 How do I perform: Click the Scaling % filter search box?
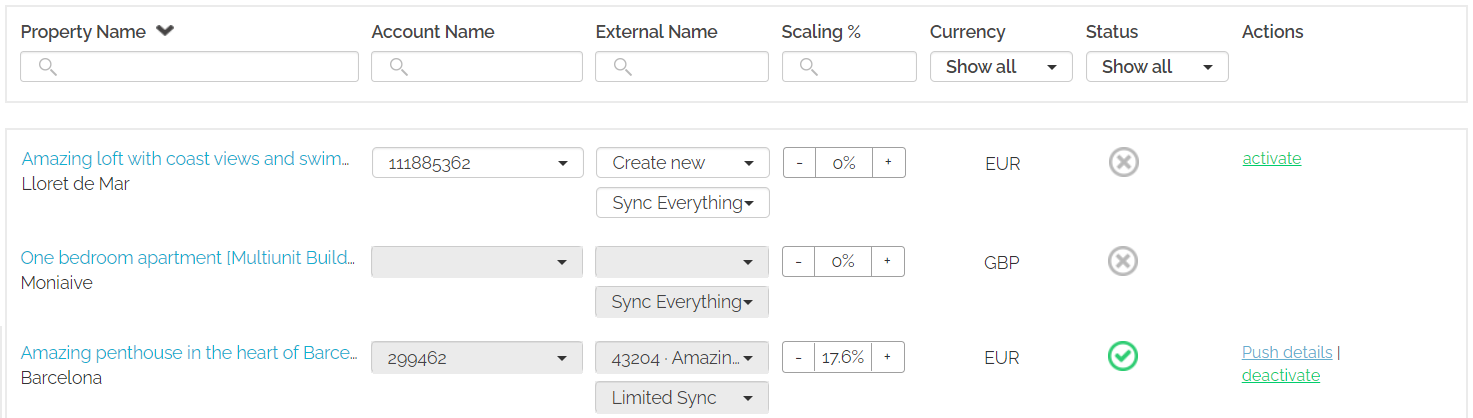coord(849,67)
